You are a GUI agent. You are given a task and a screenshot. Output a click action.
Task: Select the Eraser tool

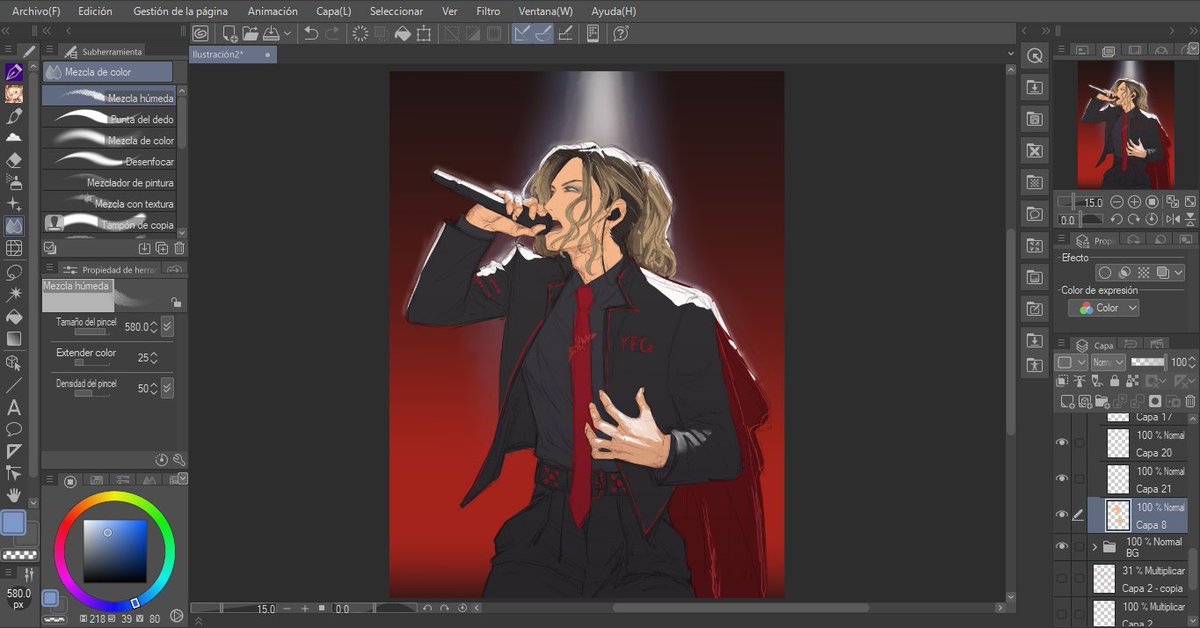click(x=14, y=159)
